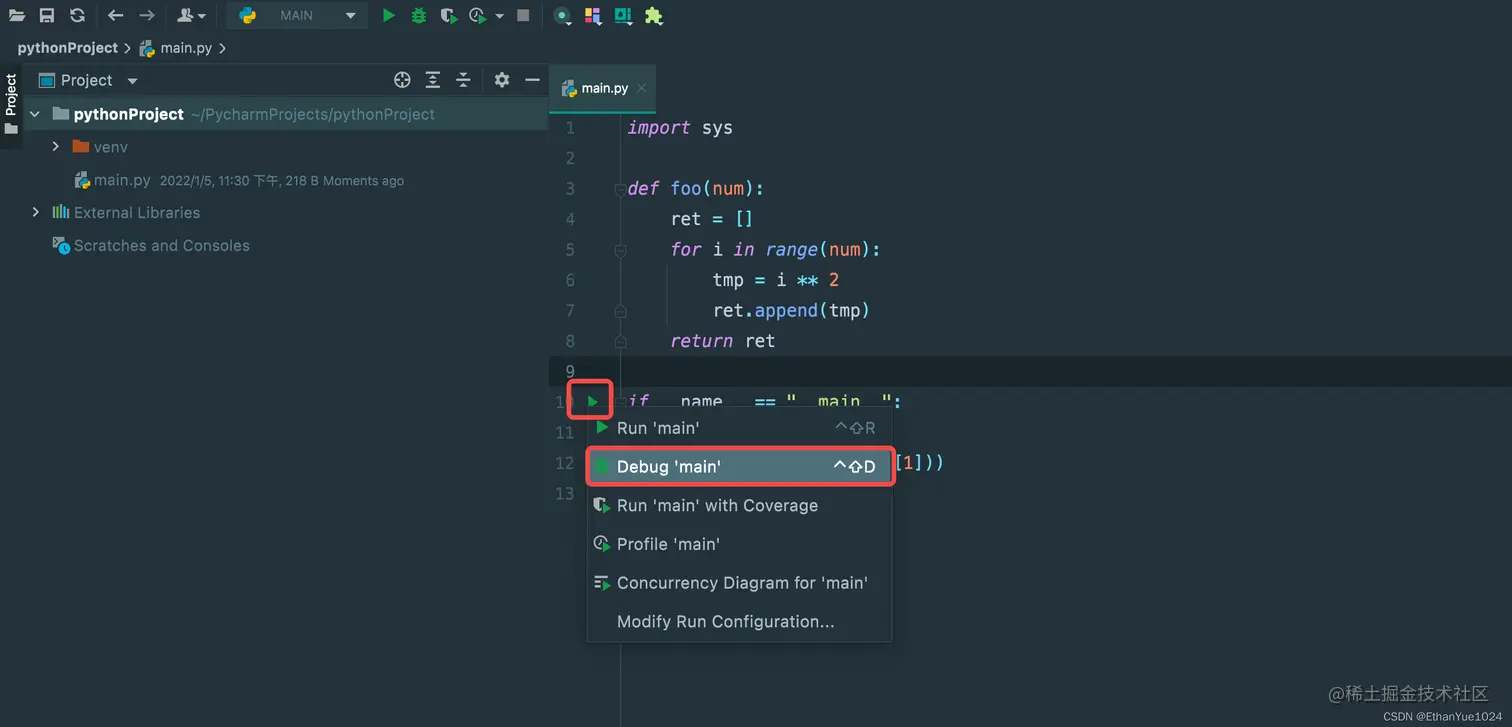This screenshot has height=727, width=1512.
Task: Click the Reload from disk sync icon
Action: tap(77, 16)
